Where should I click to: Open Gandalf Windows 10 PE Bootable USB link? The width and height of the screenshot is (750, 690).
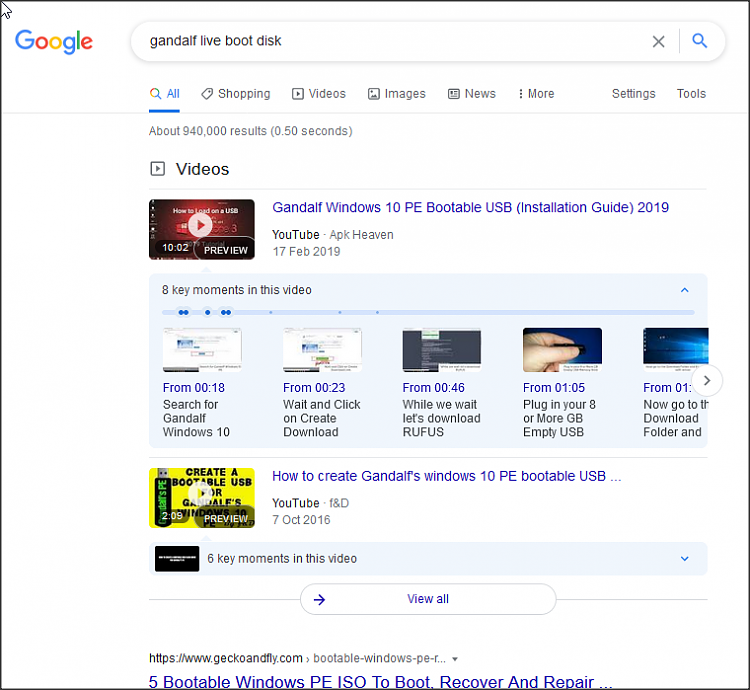point(470,208)
